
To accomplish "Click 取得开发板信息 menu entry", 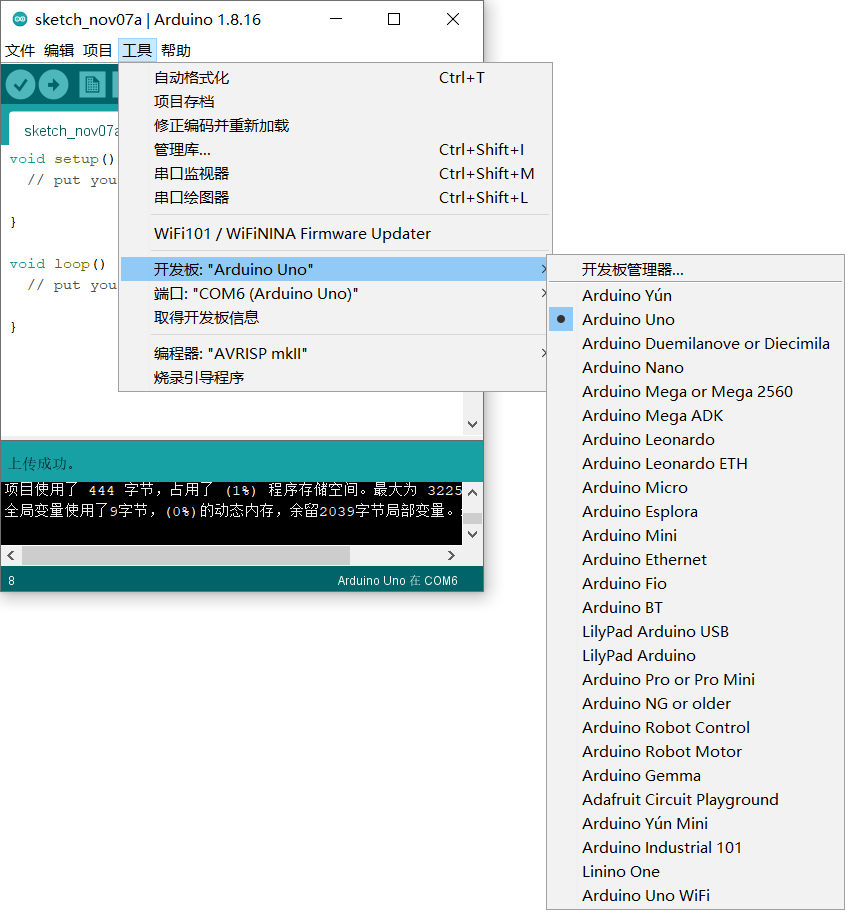I will tap(334, 317).
